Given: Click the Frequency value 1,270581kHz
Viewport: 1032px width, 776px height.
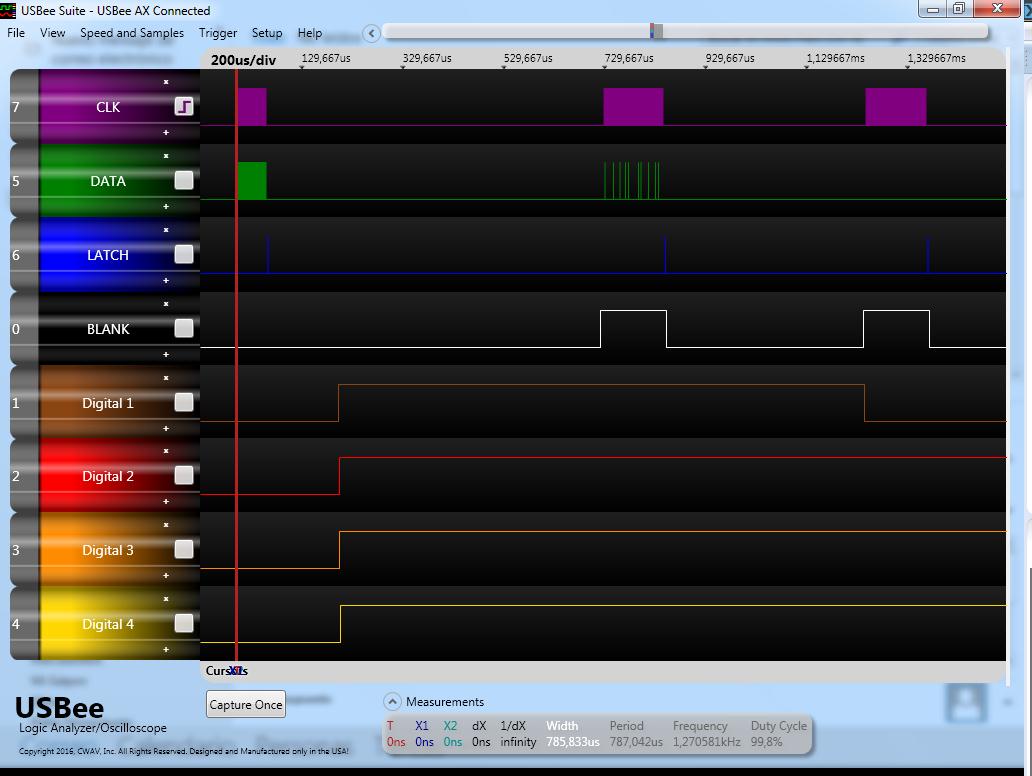Looking at the screenshot, I should pyautogui.click(x=706, y=742).
